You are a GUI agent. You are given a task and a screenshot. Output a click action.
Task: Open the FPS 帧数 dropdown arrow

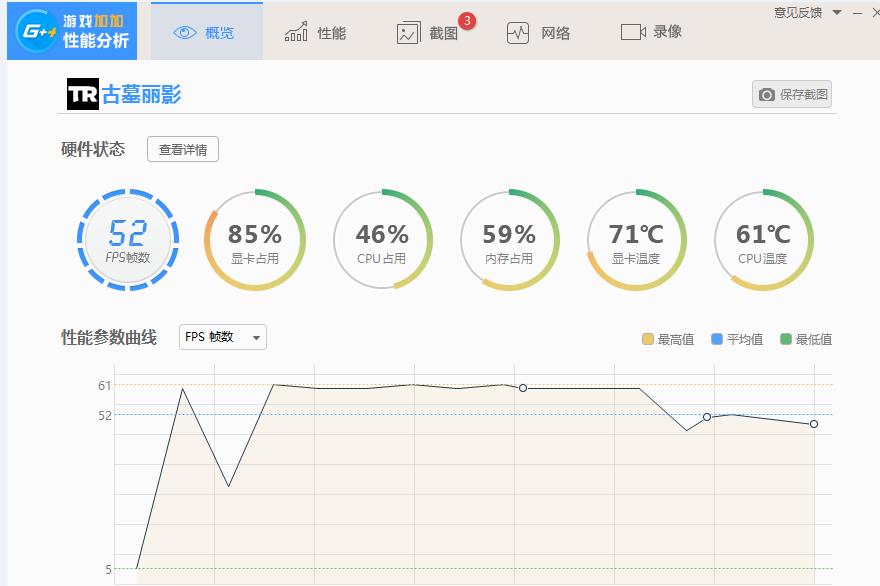tap(256, 337)
